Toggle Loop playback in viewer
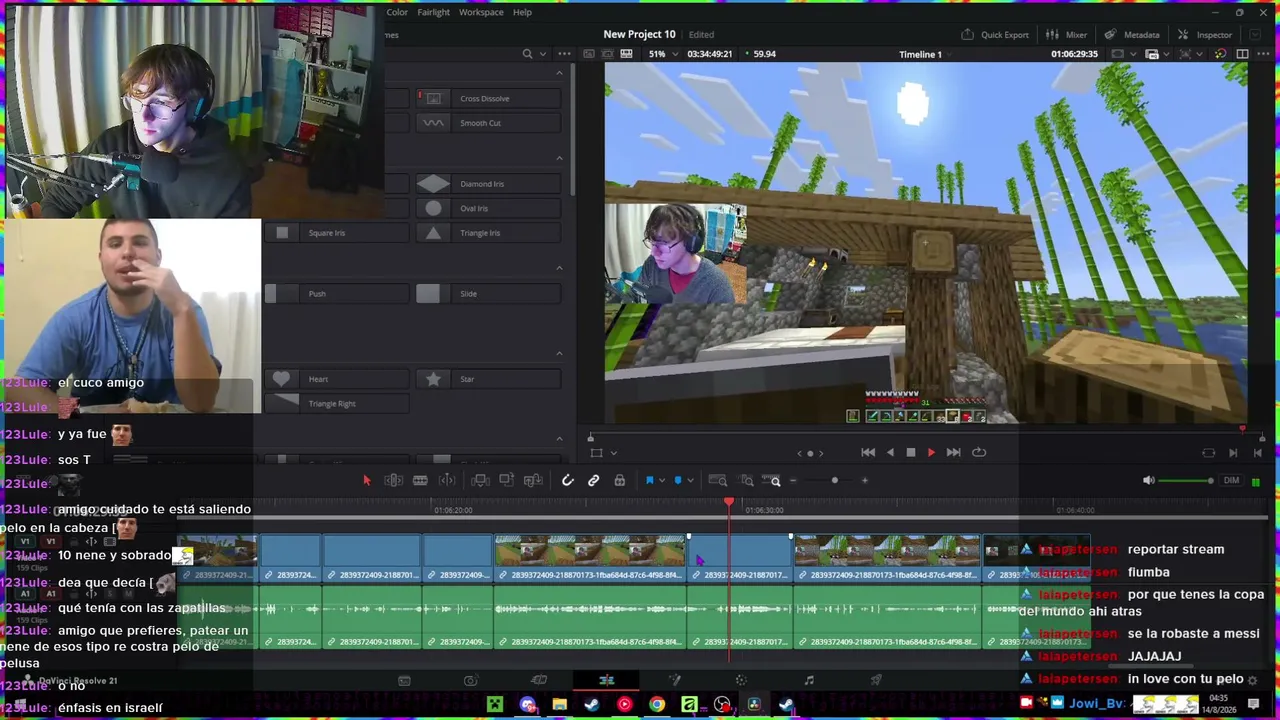Image resolution: width=1280 pixels, height=720 pixels. 979,452
